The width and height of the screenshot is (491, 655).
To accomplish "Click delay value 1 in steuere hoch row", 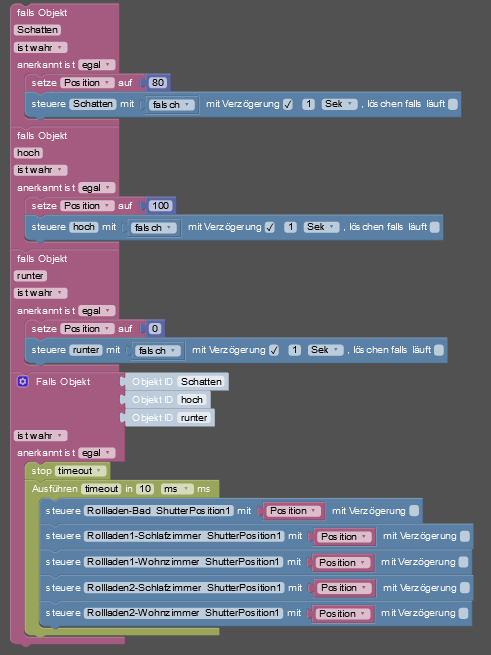I will point(290,227).
